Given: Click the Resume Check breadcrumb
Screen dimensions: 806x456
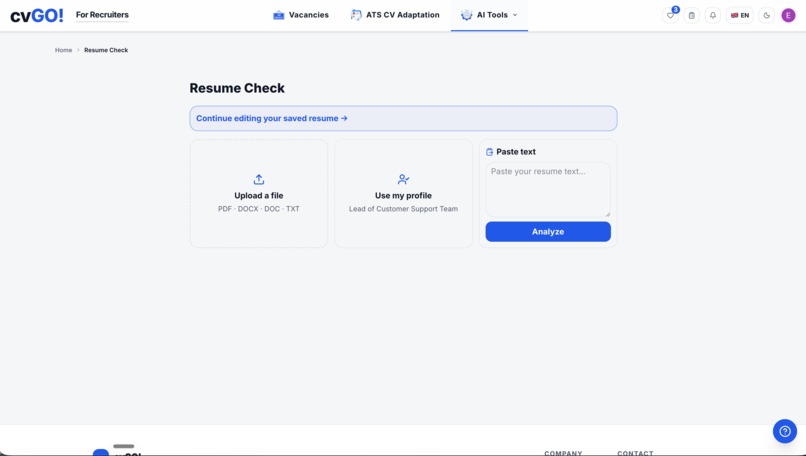Looking at the screenshot, I should pos(106,50).
